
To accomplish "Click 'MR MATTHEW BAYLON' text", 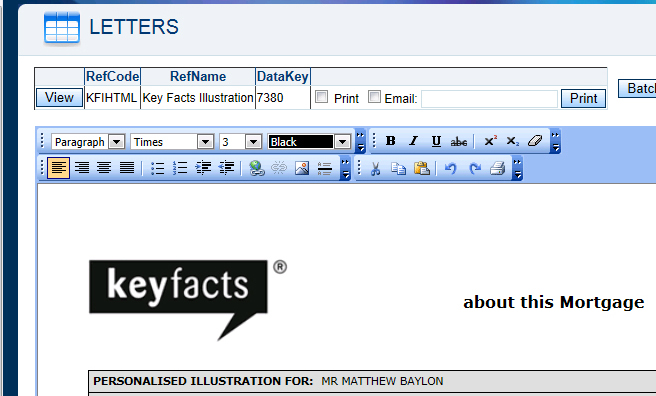I will click(382, 381).
